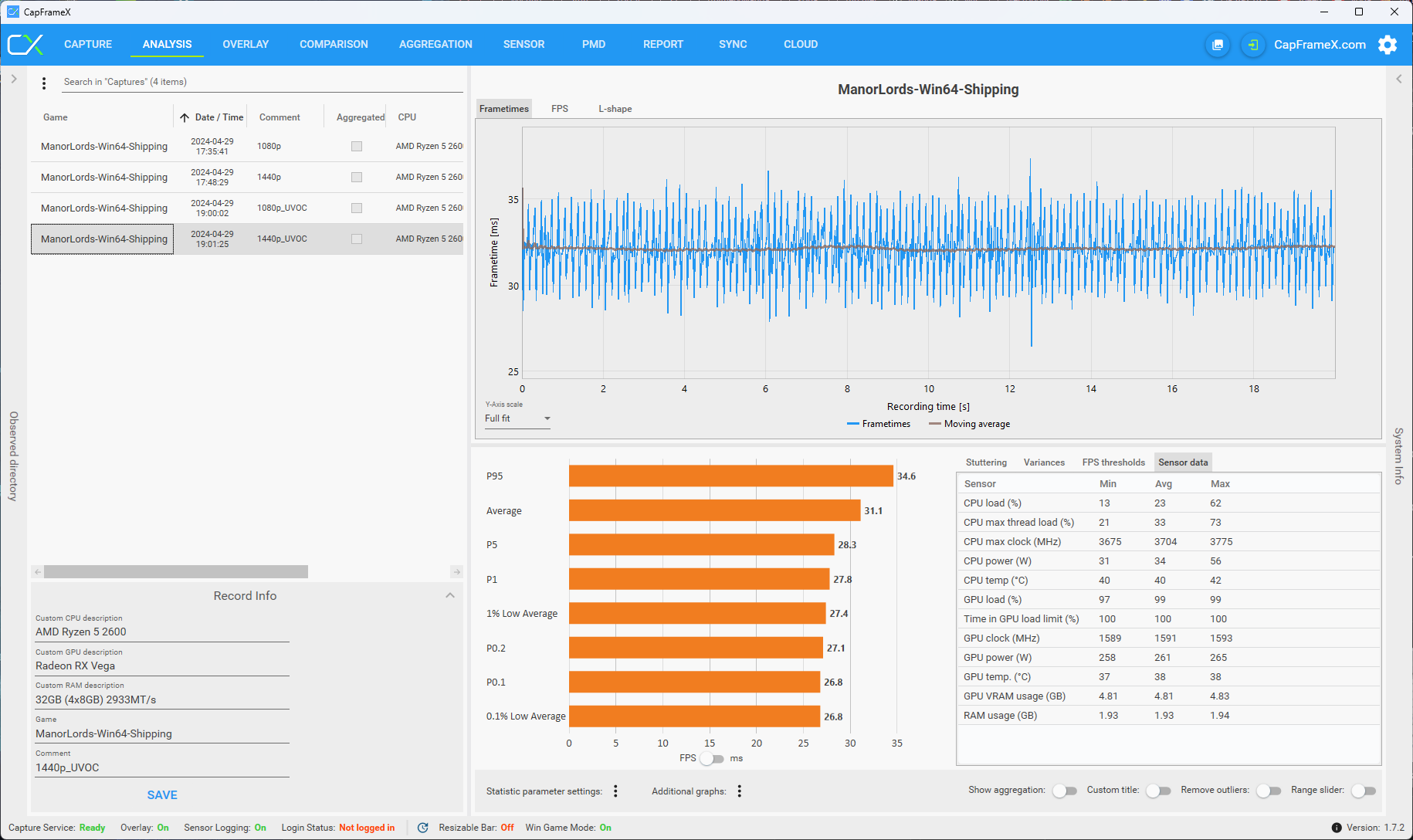Switch the FPS / ms toggle

coord(713,758)
